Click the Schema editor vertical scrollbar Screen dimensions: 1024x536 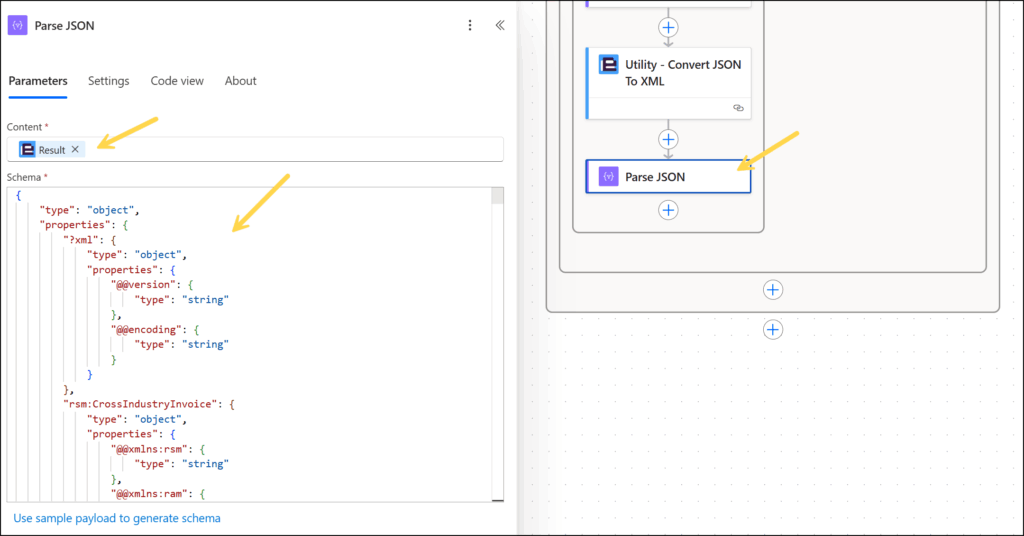(x=498, y=345)
